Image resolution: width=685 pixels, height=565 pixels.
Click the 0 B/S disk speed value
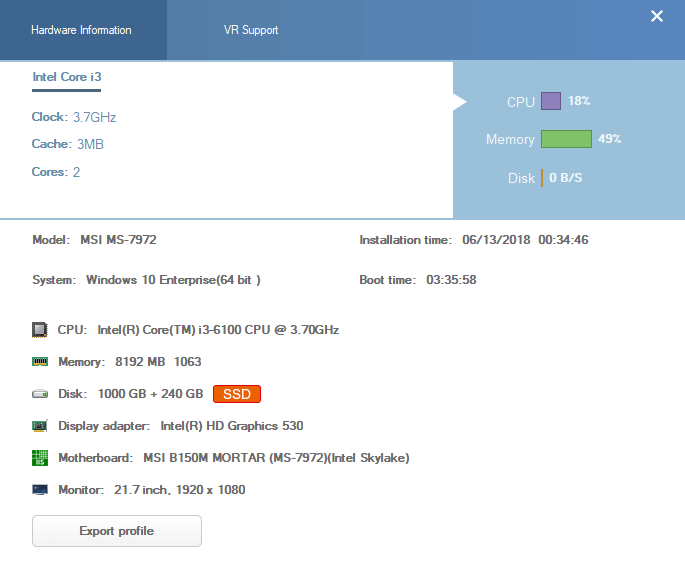566,178
